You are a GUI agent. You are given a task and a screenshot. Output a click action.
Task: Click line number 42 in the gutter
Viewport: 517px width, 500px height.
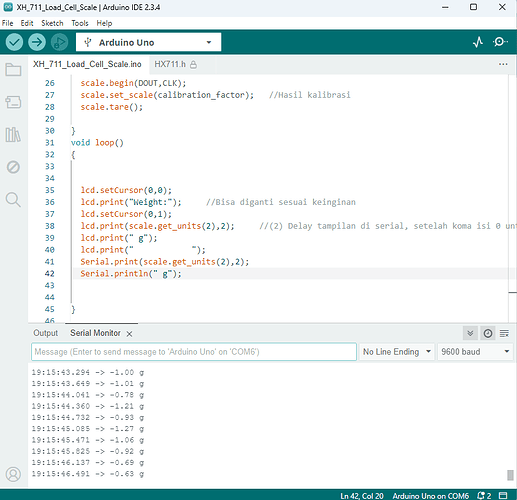coord(50,274)
